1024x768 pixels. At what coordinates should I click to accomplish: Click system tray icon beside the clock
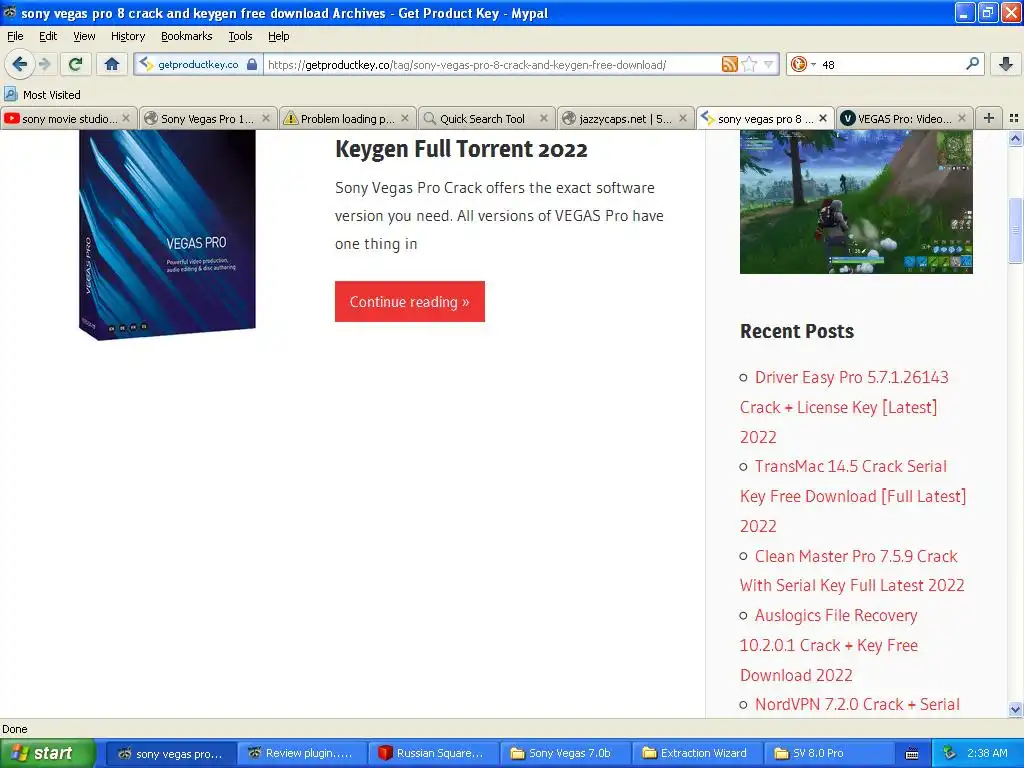pos(950,753)
